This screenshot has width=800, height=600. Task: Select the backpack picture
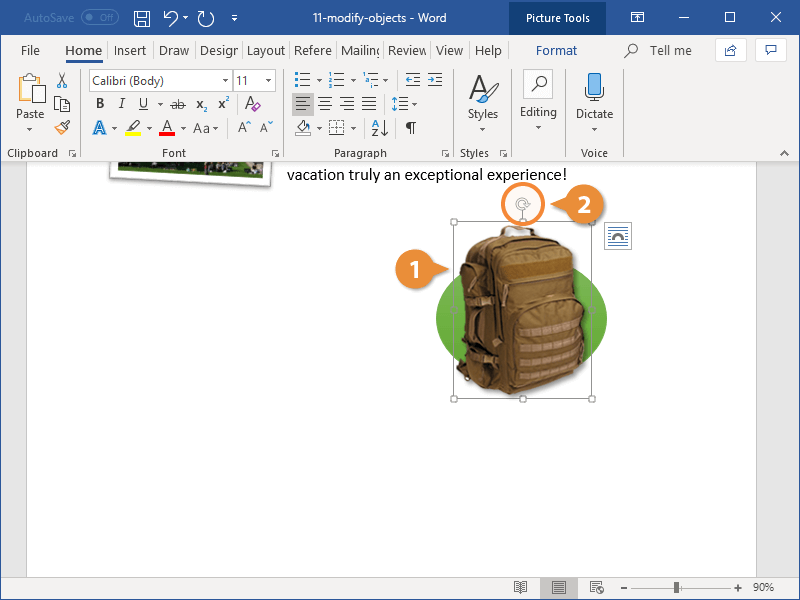pos(522,312)
